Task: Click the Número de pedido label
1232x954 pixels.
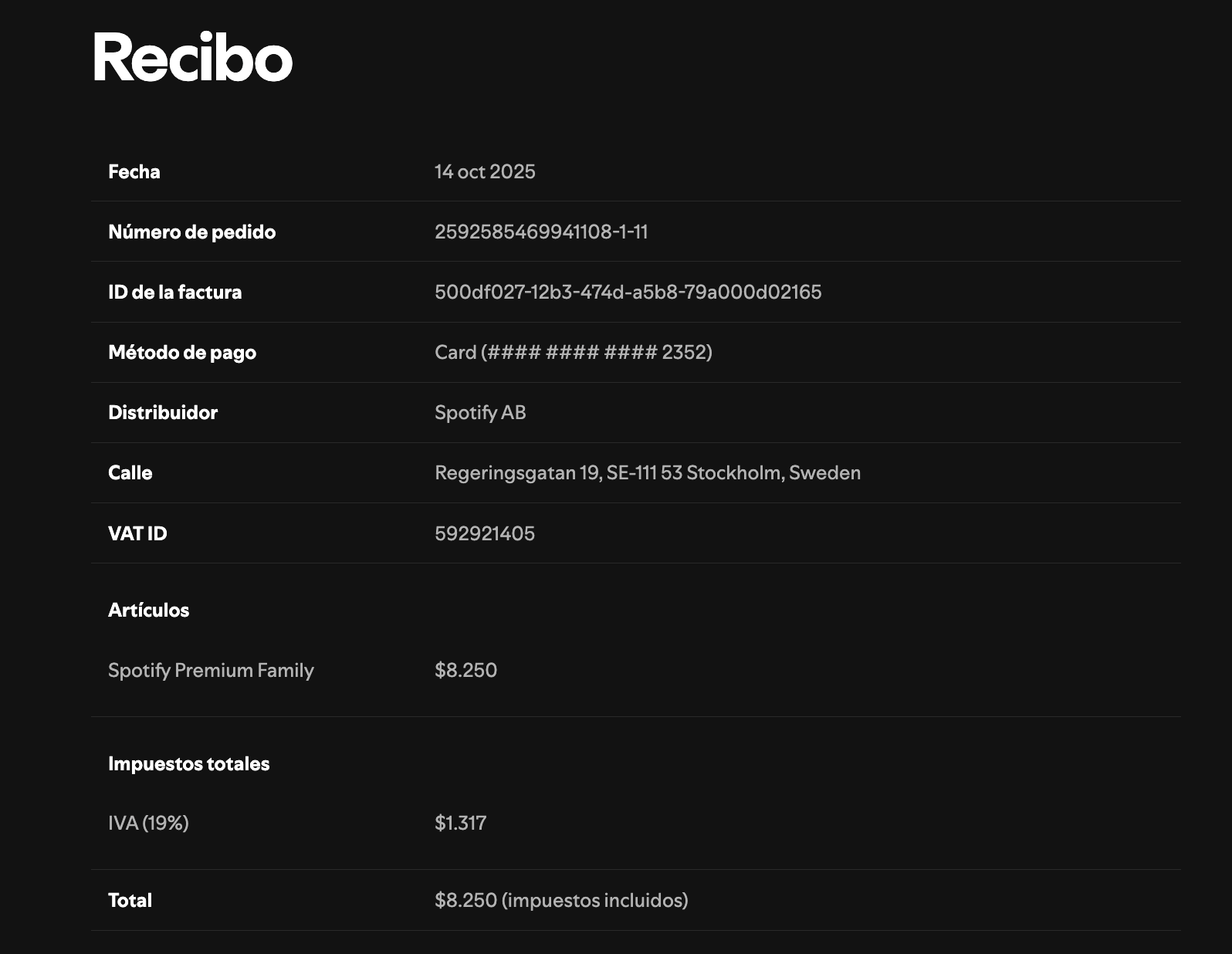Action: pyautogui.click(x=191, y=232)
